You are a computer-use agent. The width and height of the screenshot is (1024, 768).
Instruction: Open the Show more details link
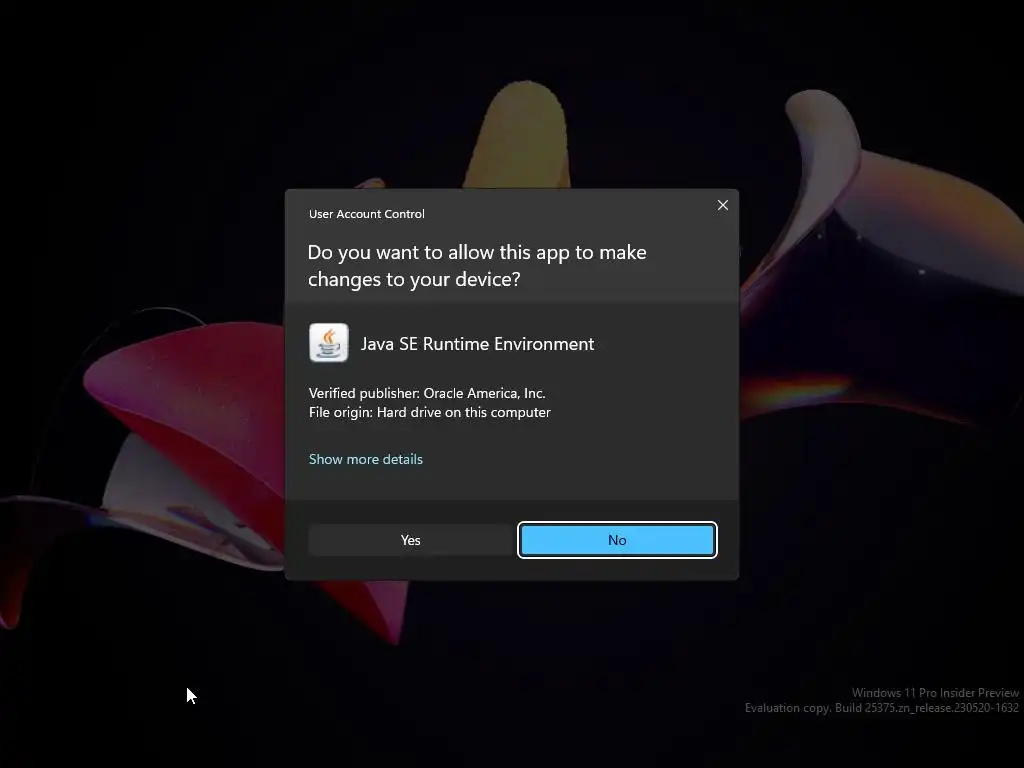[366, 459]
